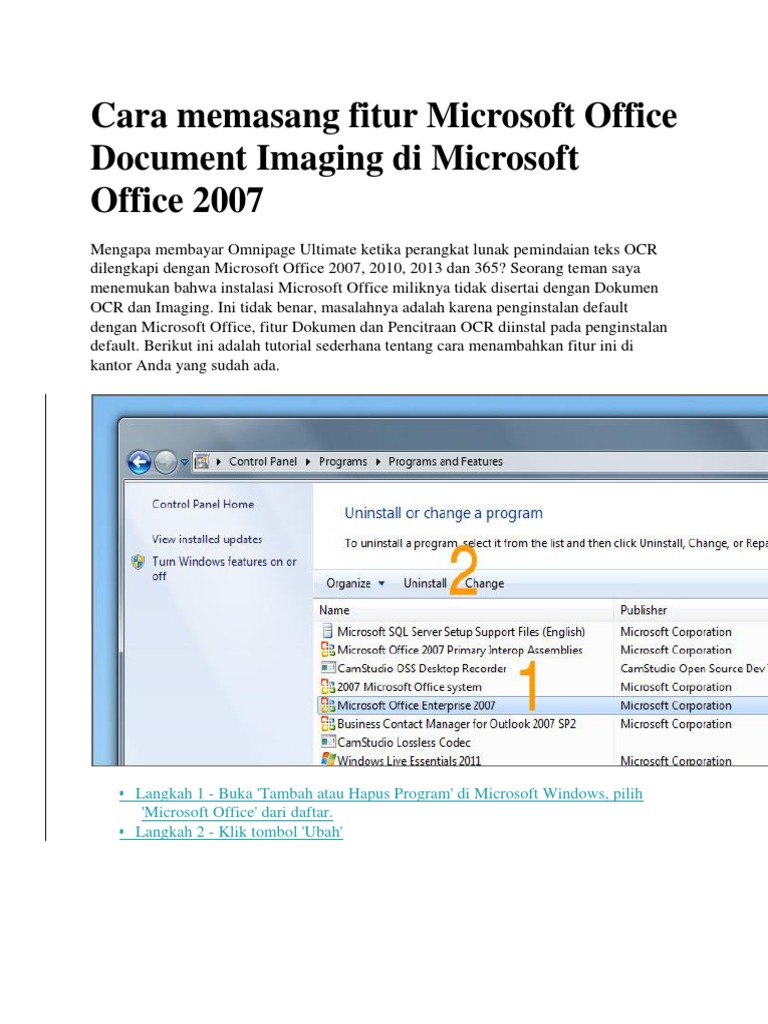Open the recent pages dropdown arrow
Image resolution: width=768 pixels, height=1024 pixels.
(184, 462)
